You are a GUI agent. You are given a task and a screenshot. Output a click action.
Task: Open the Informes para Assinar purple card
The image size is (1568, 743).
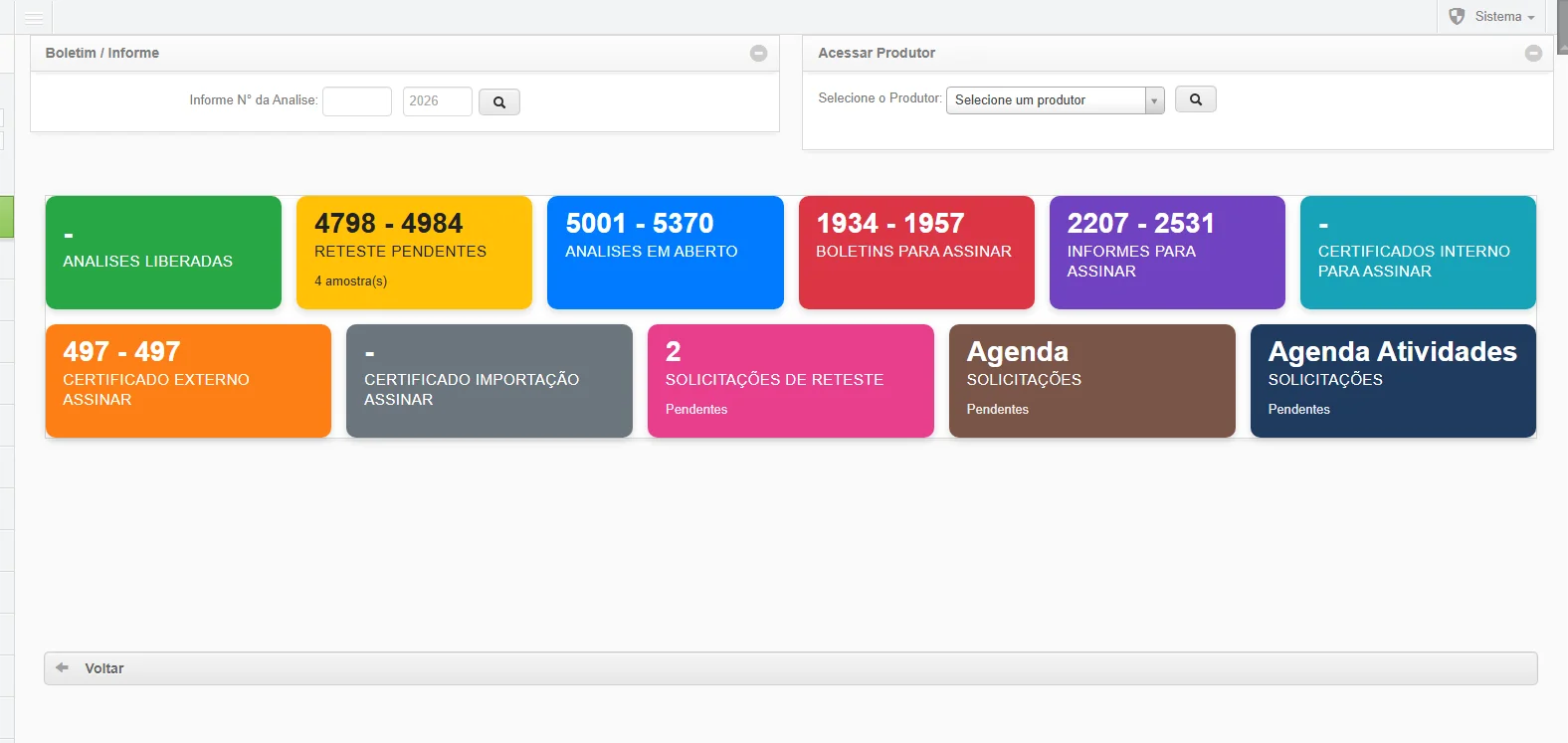(x=1167, y=253)
